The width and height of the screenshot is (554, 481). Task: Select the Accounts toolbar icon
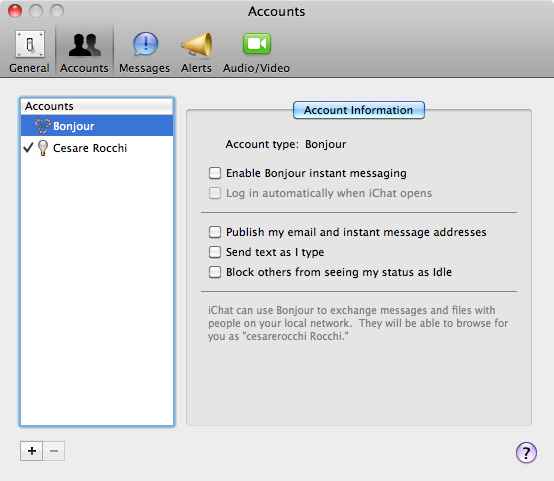click(x=84, y=52)
